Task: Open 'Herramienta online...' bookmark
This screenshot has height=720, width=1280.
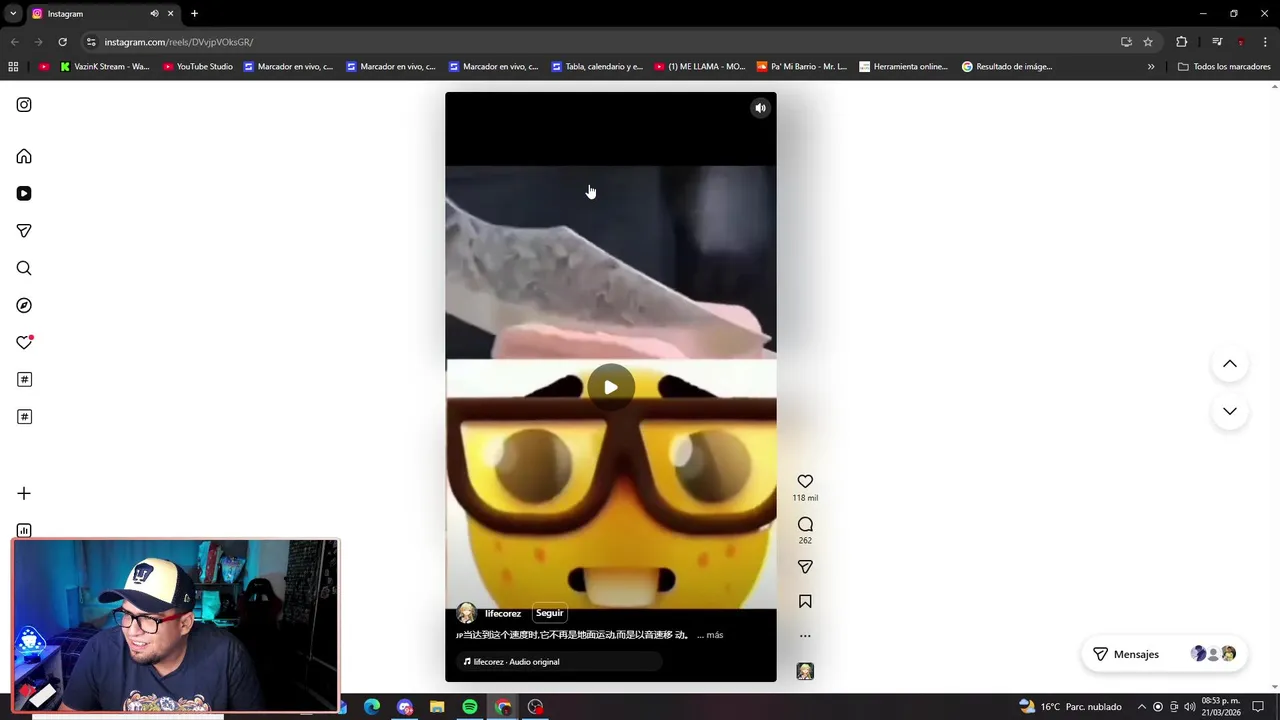Action: click(904, 67)
